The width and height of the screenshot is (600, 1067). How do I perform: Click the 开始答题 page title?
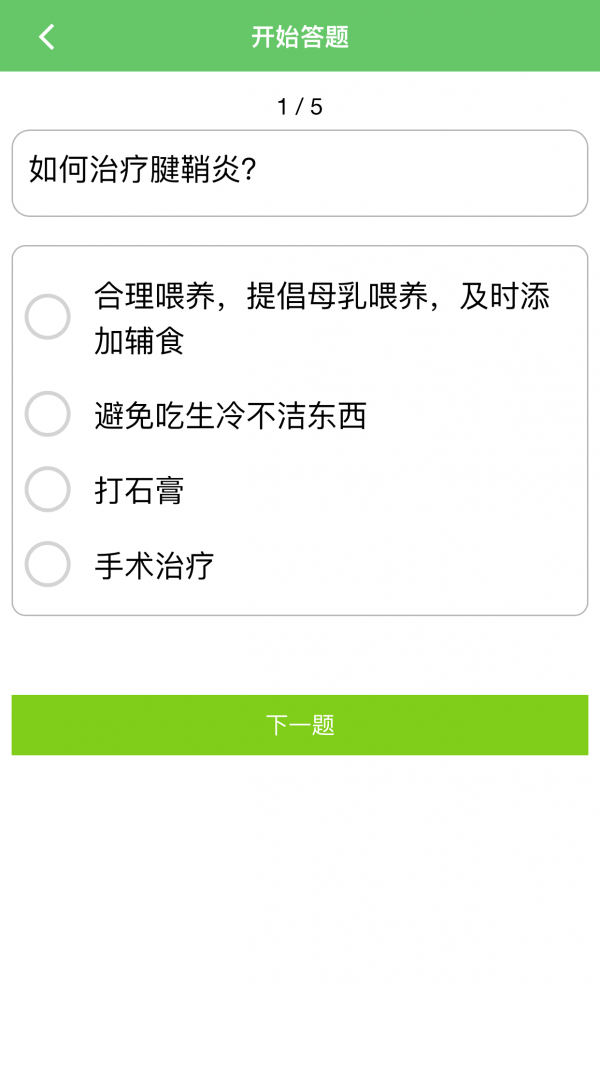[300, 37]
